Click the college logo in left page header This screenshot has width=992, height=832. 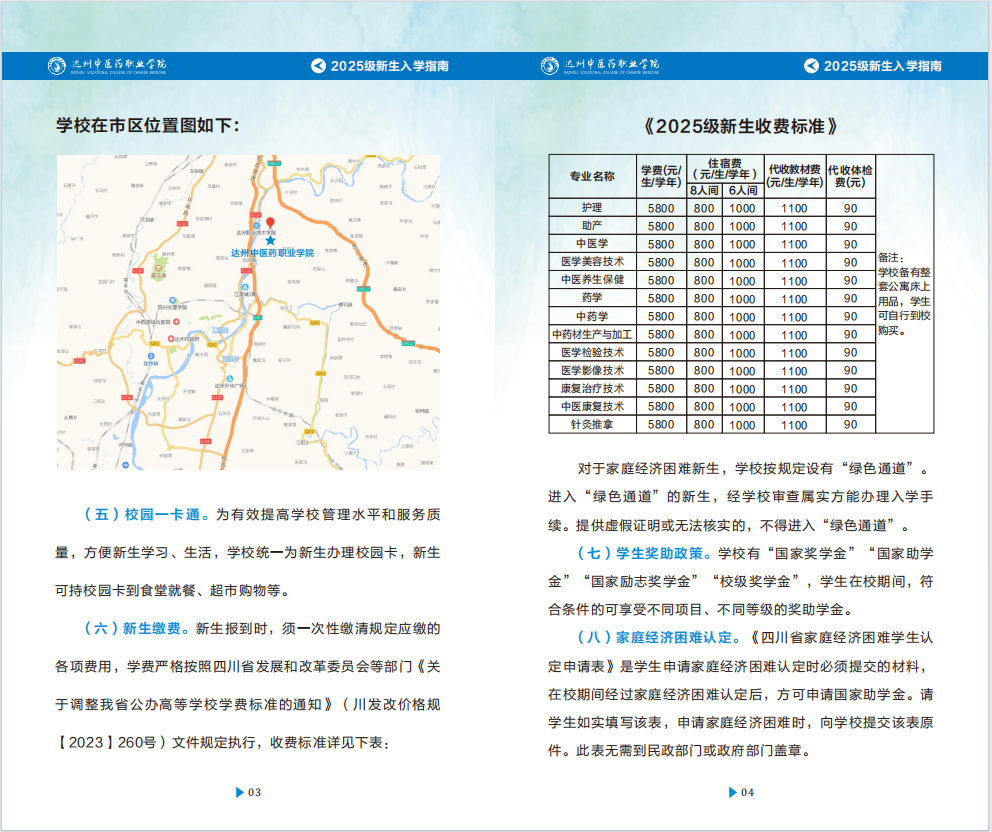point(108,66)
